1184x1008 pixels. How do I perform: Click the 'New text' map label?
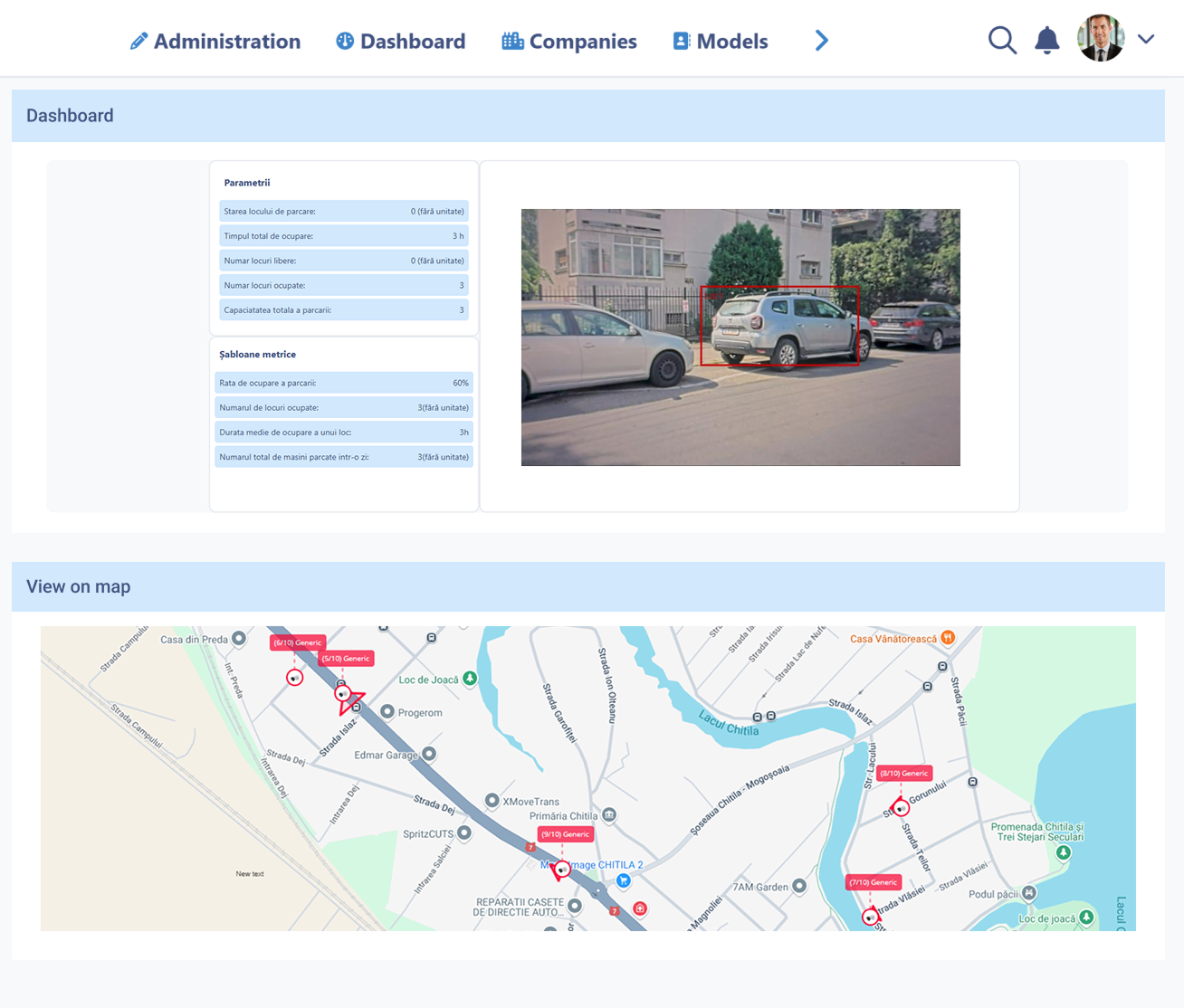250,874
